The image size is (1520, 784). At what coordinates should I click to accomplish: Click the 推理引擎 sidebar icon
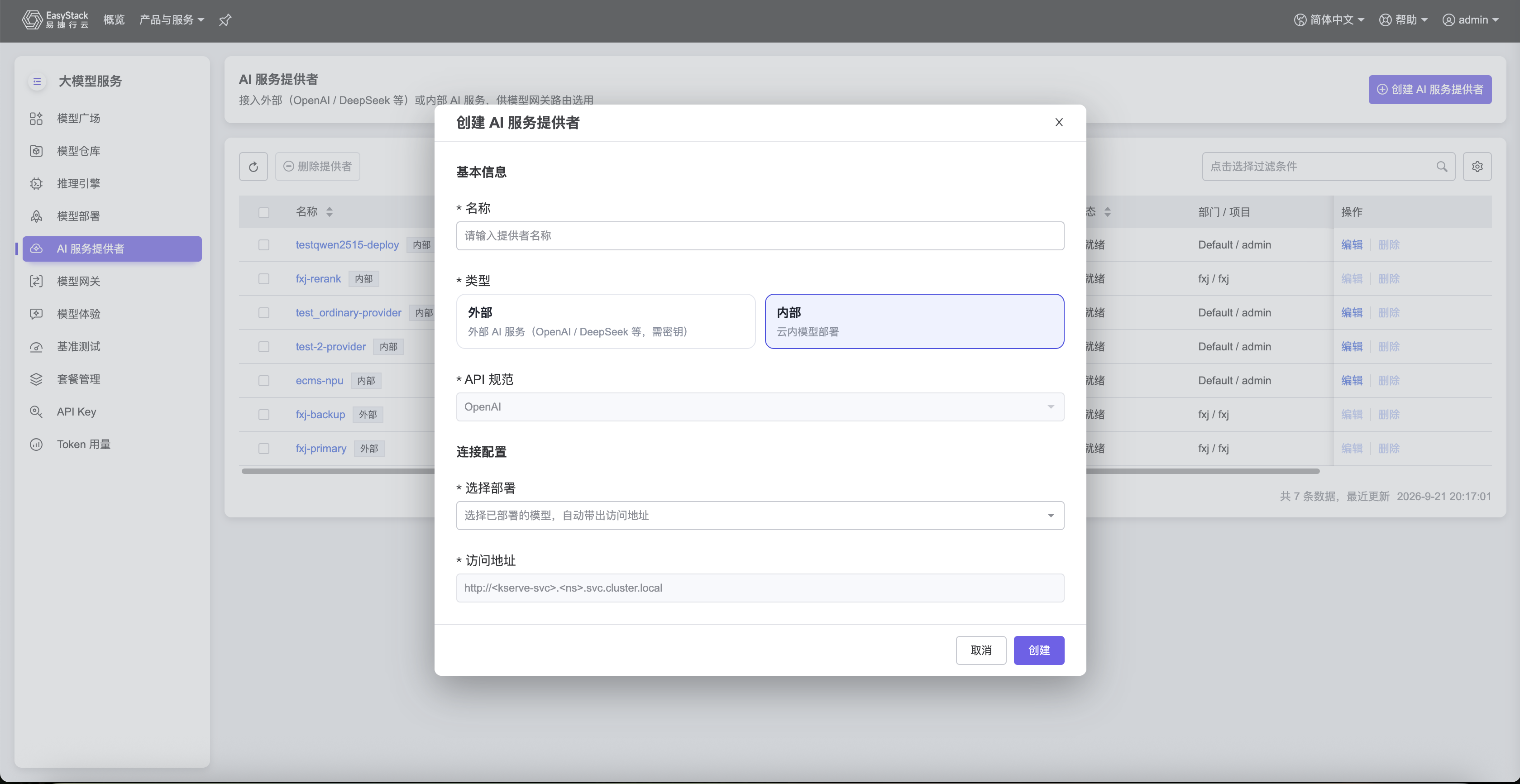36,183
